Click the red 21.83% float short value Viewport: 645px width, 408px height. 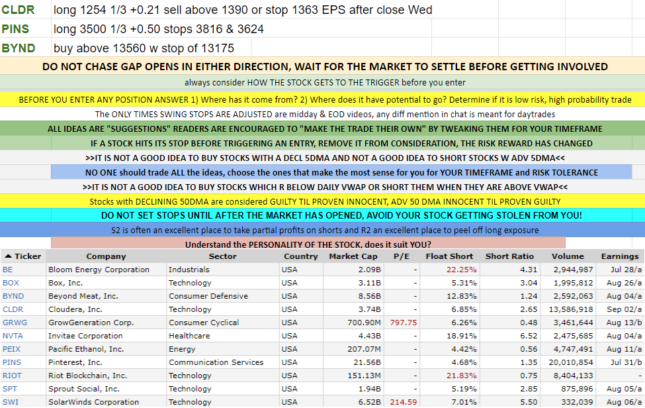tap(462, 376)
